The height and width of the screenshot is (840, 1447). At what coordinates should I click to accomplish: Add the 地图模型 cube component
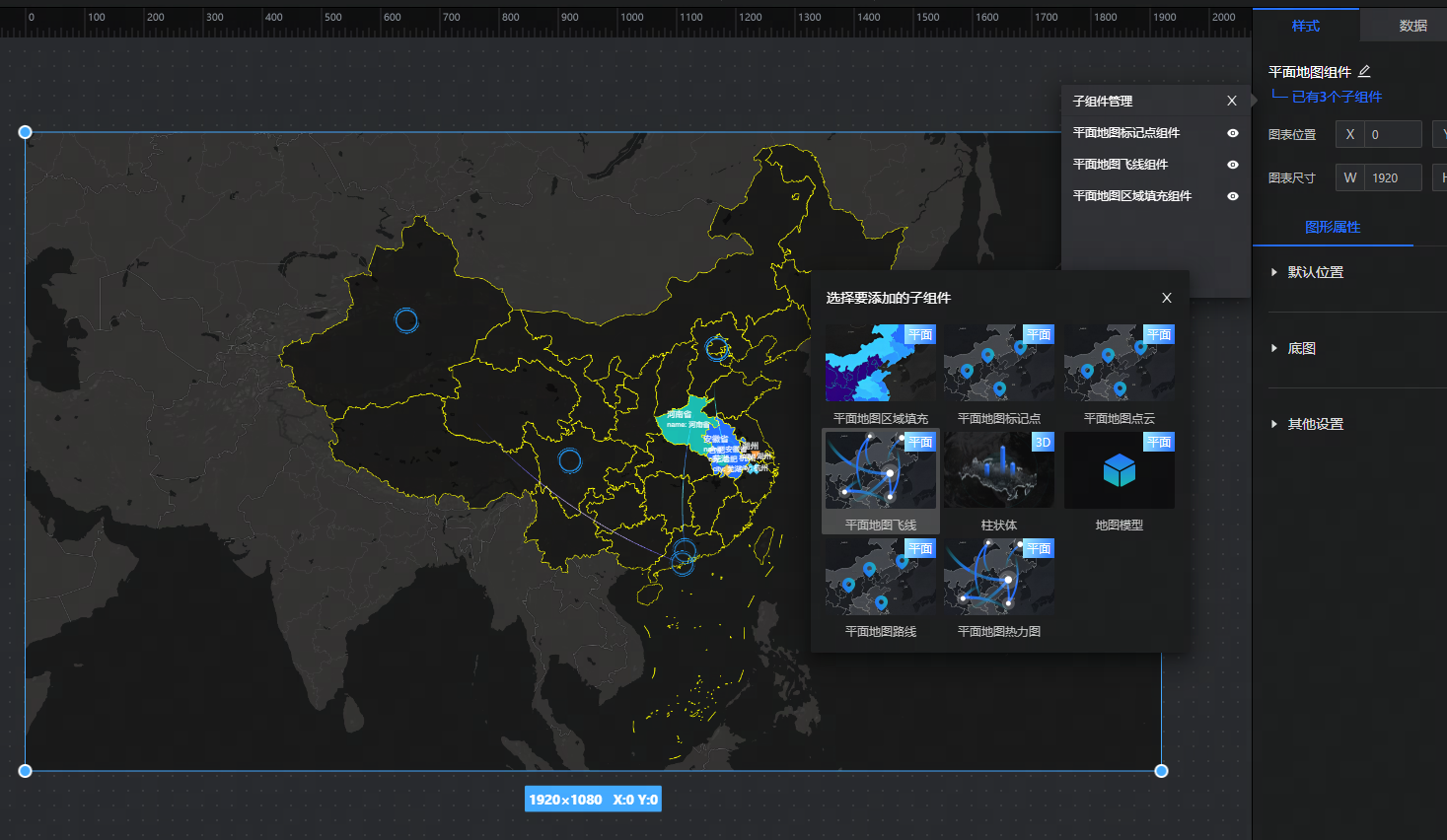(1119, 471)
